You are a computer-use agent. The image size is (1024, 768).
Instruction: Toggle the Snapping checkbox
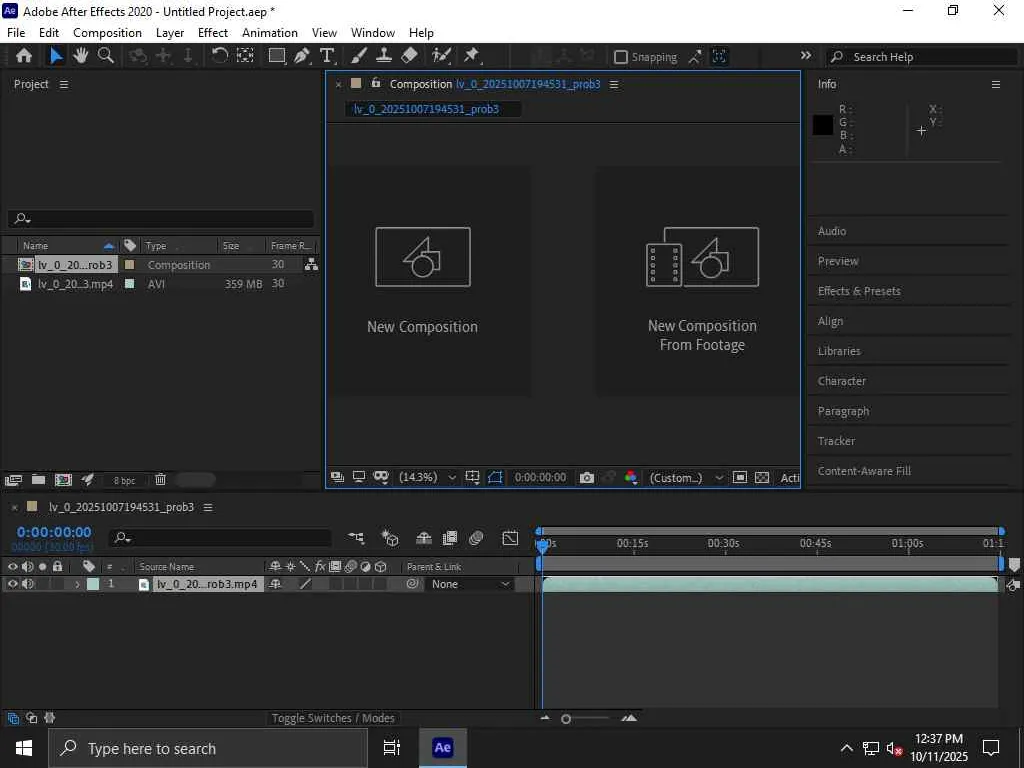(621, 57)
